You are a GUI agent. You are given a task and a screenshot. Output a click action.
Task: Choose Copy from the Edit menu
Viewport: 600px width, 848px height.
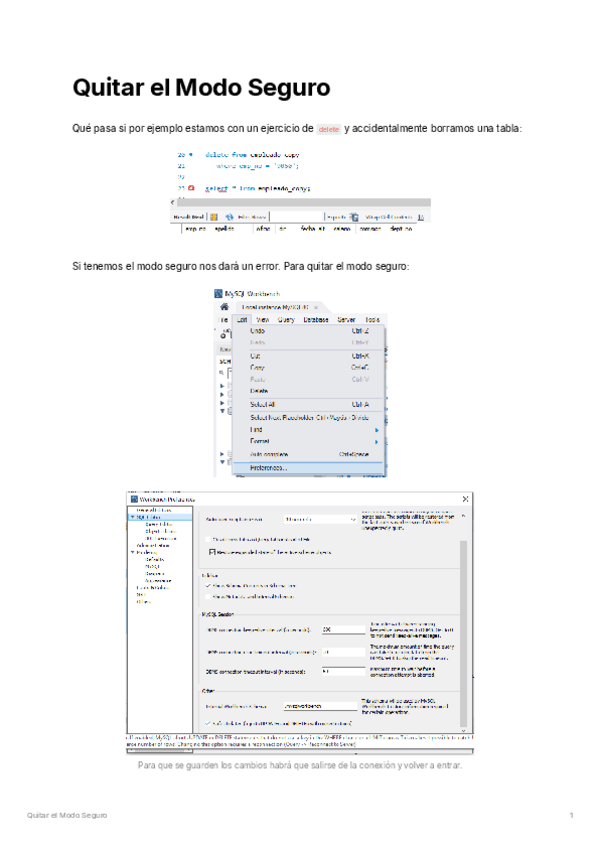pyautogui.click(x=308, y=367)
